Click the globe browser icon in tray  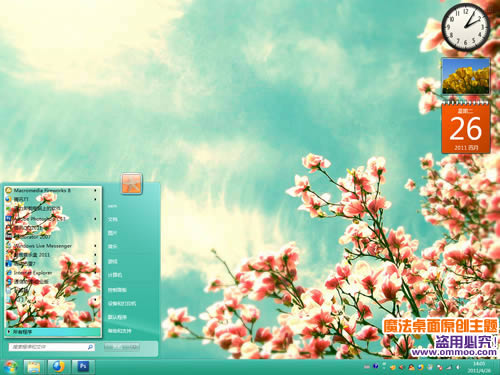click(x=421, y=367)
